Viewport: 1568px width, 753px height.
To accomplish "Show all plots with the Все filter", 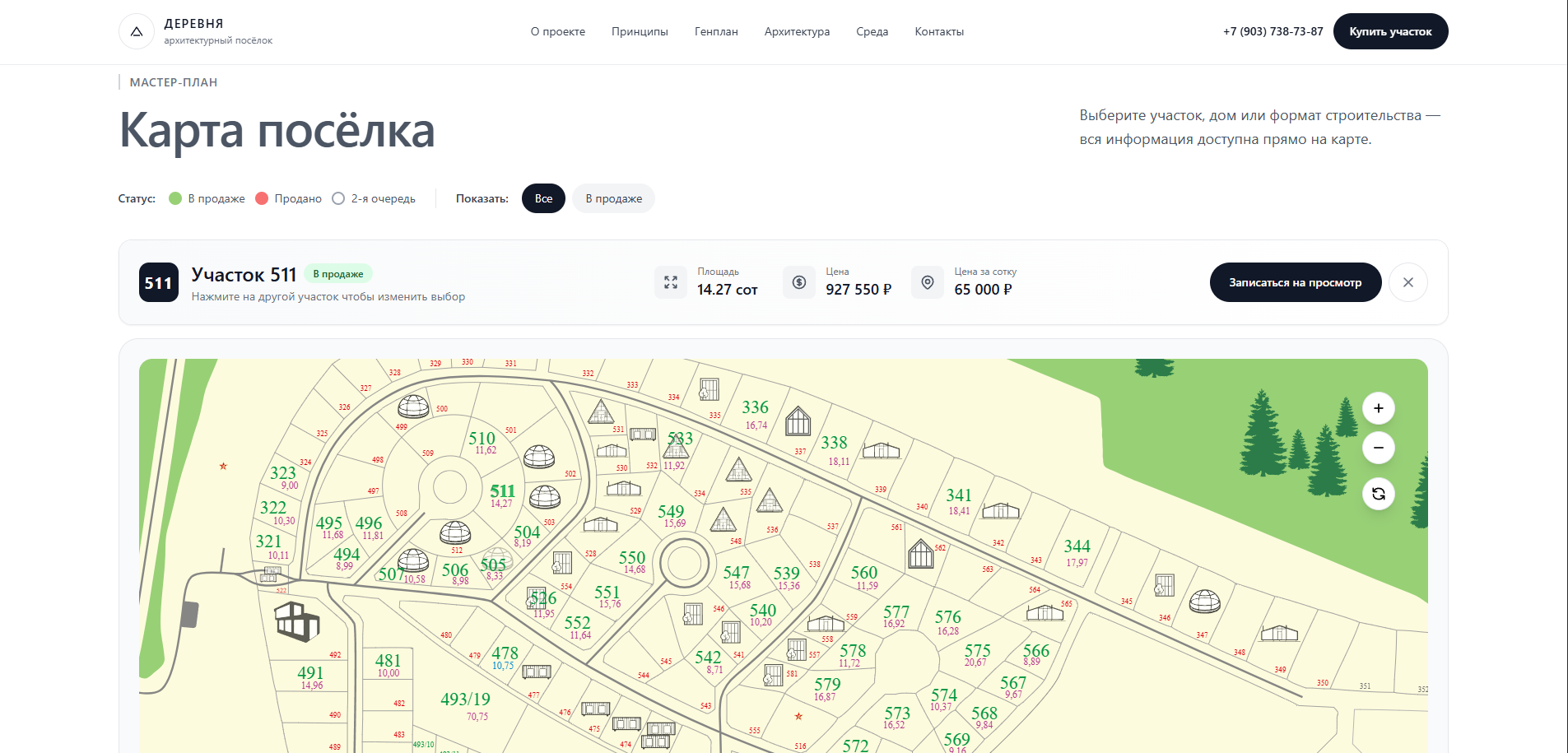I will pyautogui.click(x=543, y=198).
